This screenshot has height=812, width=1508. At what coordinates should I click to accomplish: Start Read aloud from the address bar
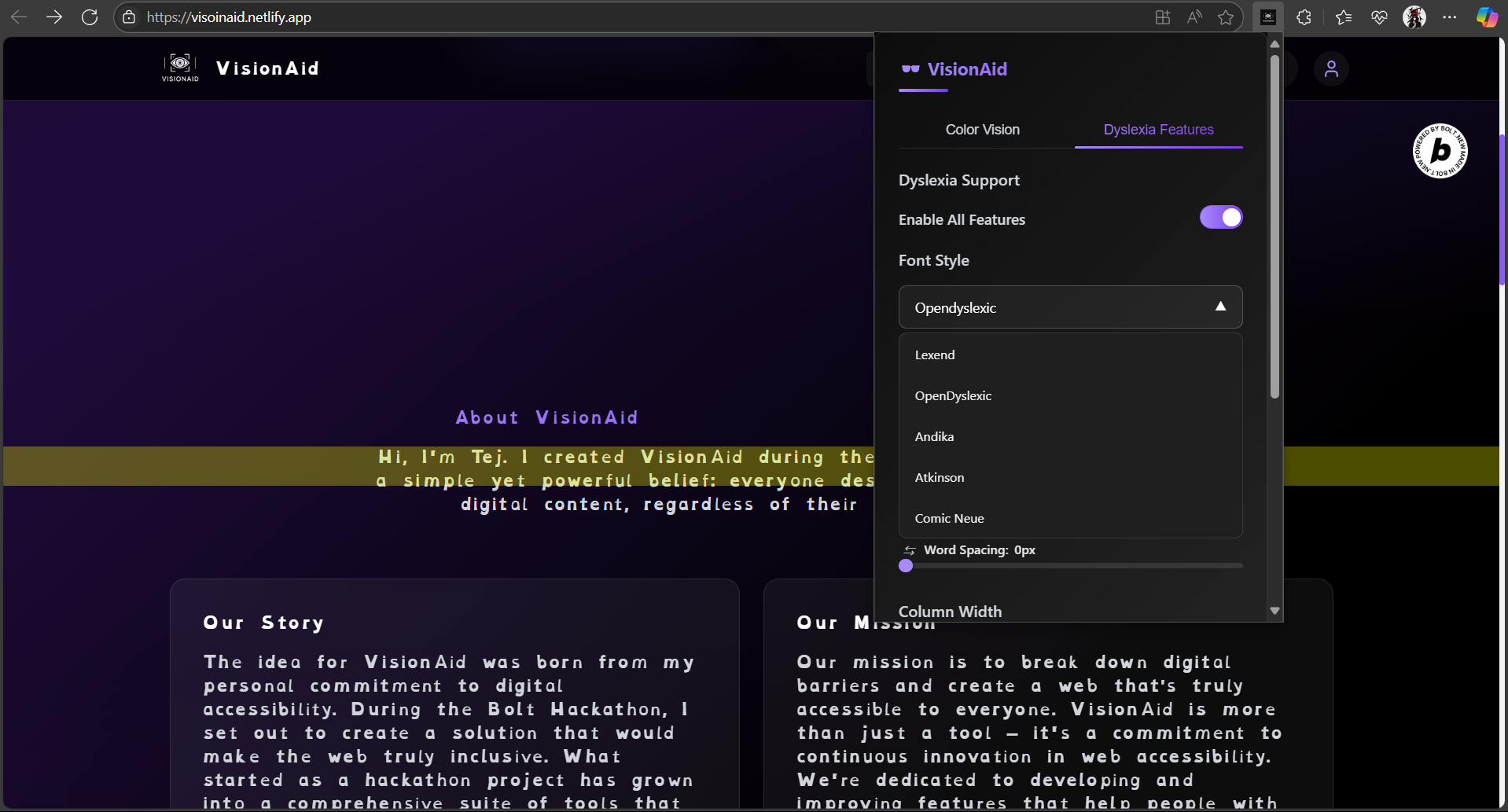pos(1194,17)
